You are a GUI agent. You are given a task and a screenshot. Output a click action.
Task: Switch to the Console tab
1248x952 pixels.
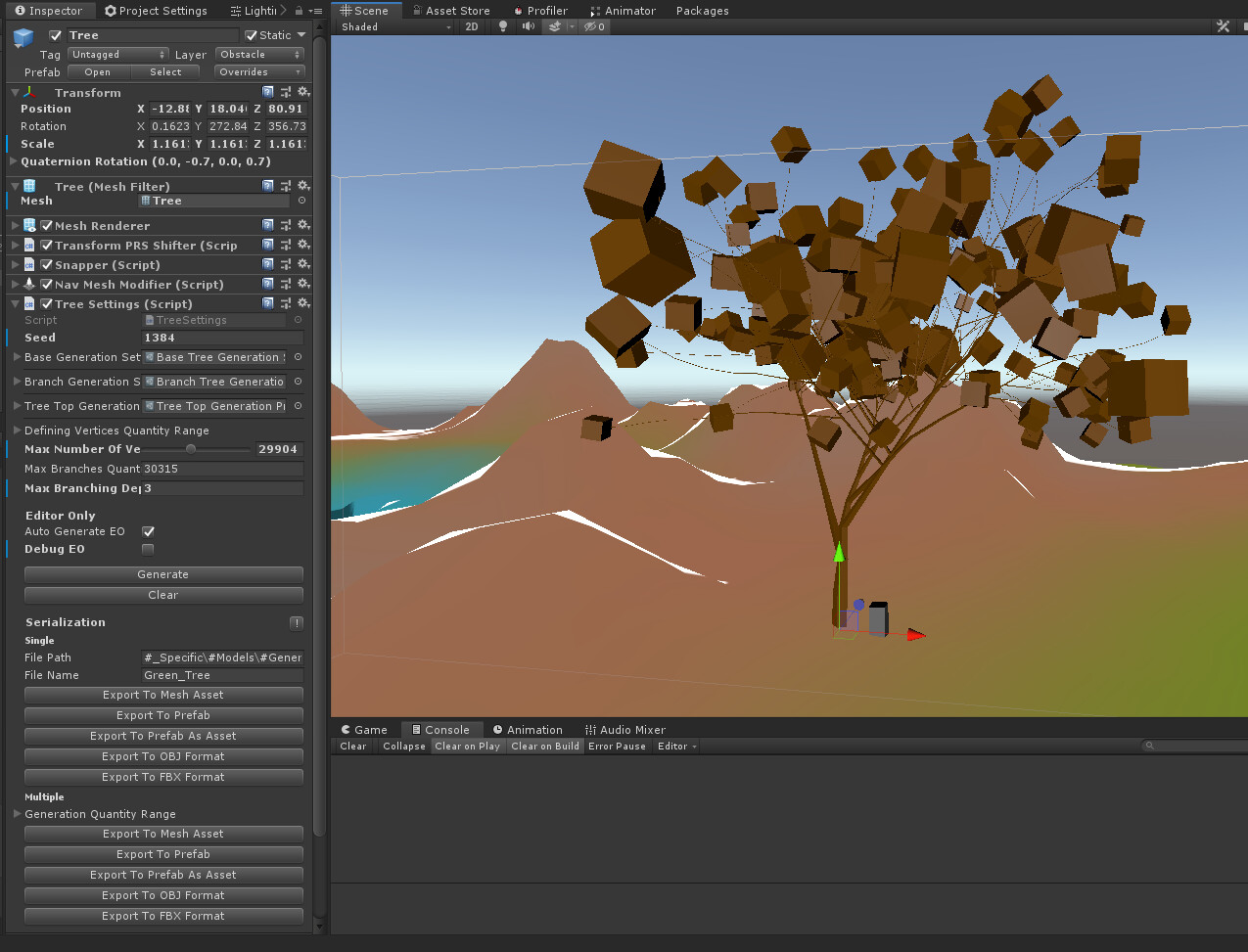[x=441, y=729]
